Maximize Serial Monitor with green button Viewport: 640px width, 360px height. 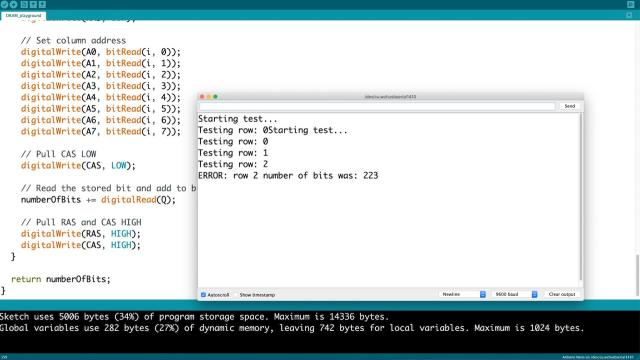pyautogui.click(x=216, y=97)
